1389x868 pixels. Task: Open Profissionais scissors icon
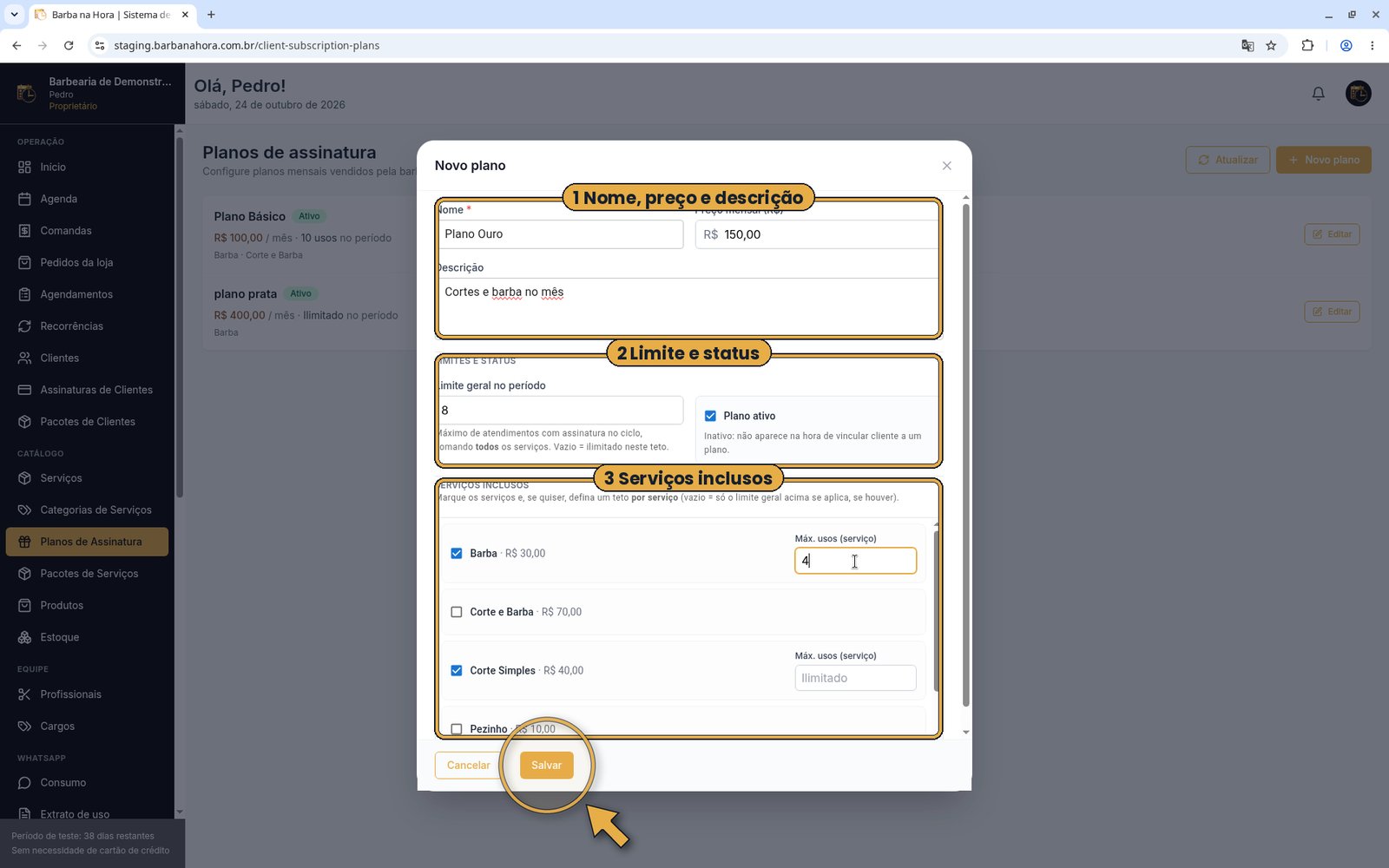[x=24, y=694]
